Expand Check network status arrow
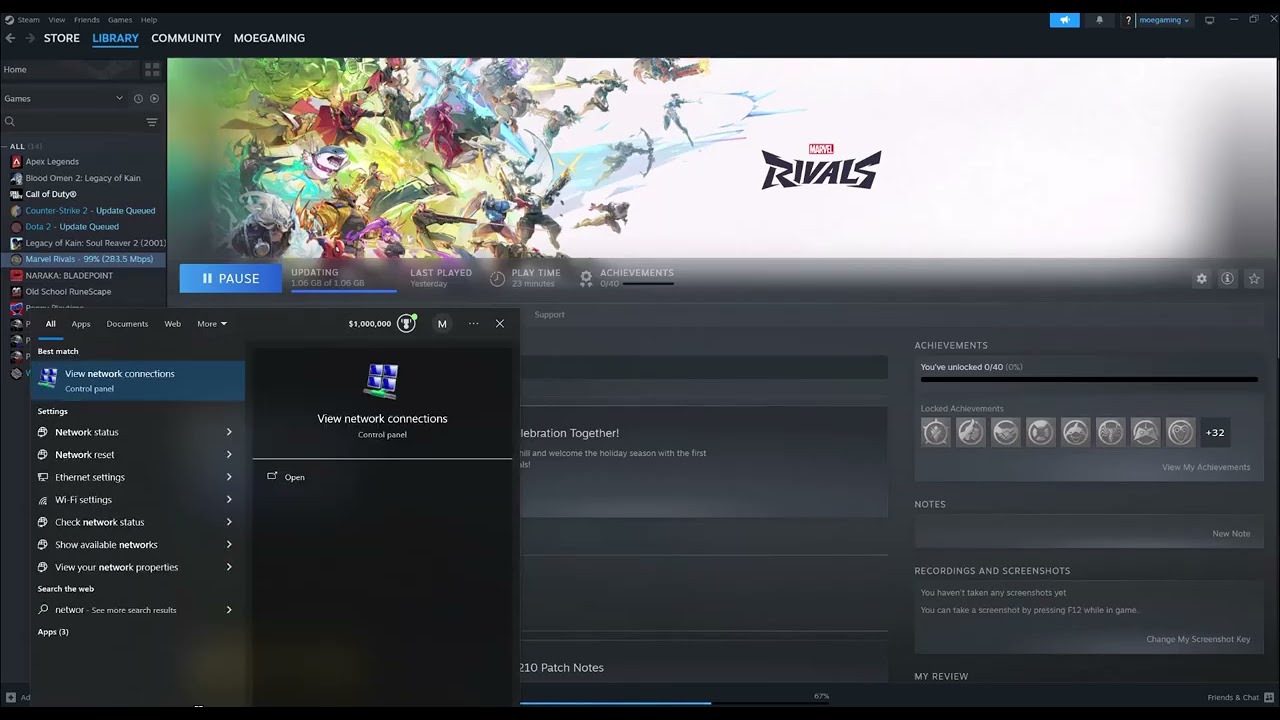 pos(229,522)
